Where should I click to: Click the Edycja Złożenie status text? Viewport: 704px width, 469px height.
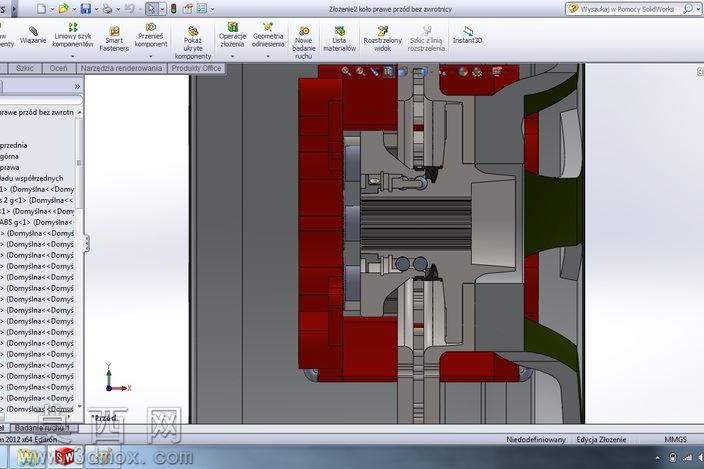click(601, 439)
